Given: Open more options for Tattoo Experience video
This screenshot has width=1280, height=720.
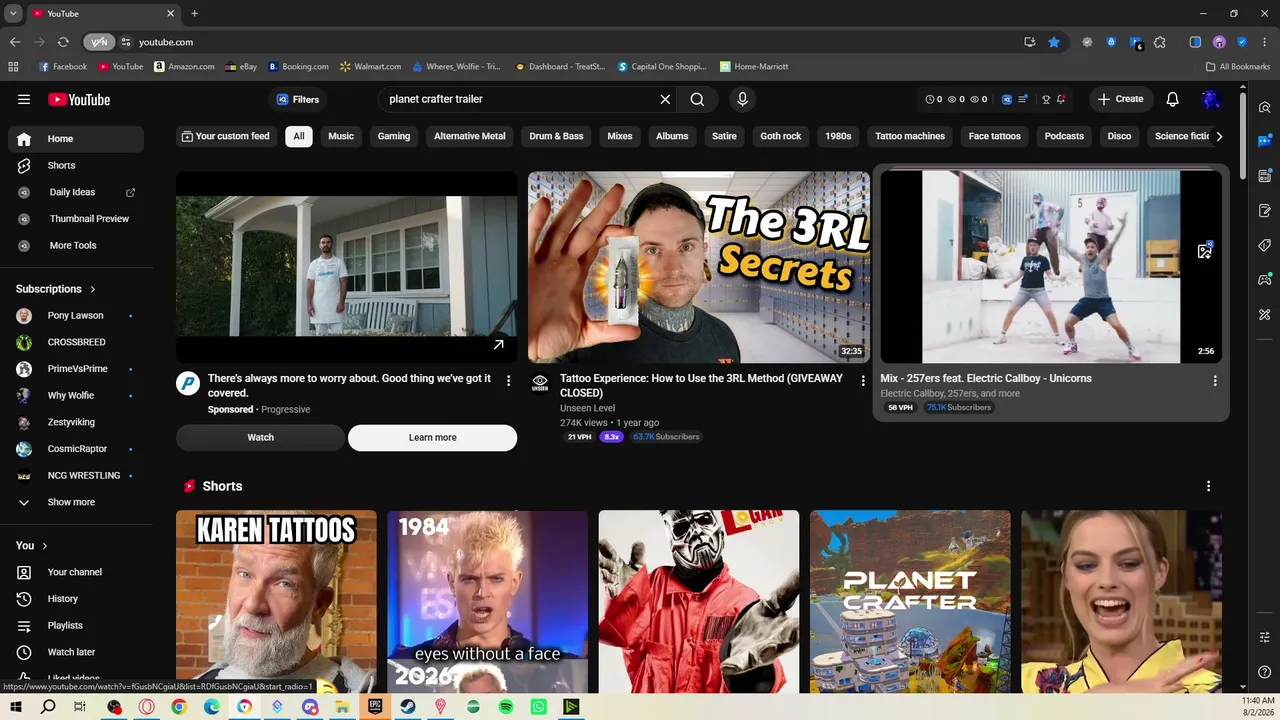Looking at the screenshot, I should point(863,381).
